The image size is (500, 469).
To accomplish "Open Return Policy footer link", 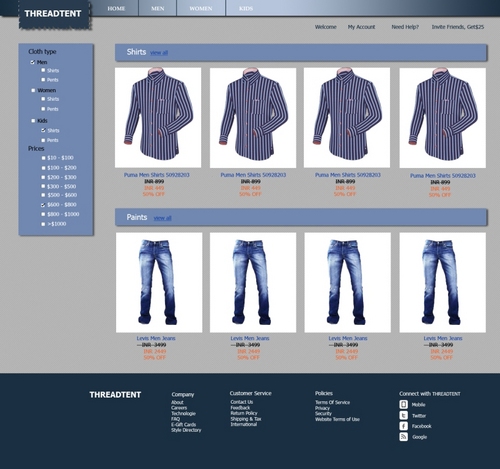I will click(244, 413).
